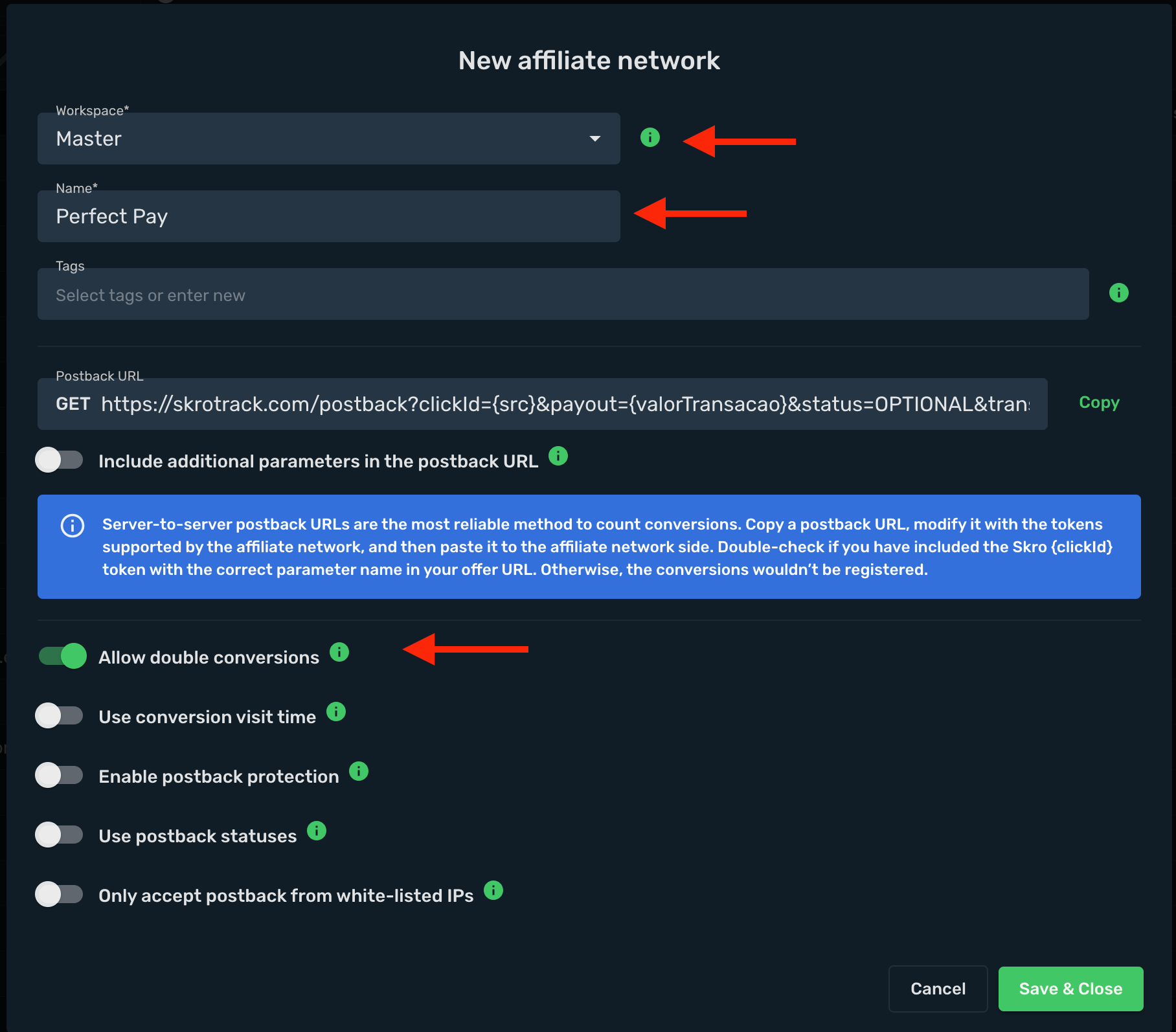Click the GET method label
The width and height of the screenshot is (1176, 1032).
73,404
